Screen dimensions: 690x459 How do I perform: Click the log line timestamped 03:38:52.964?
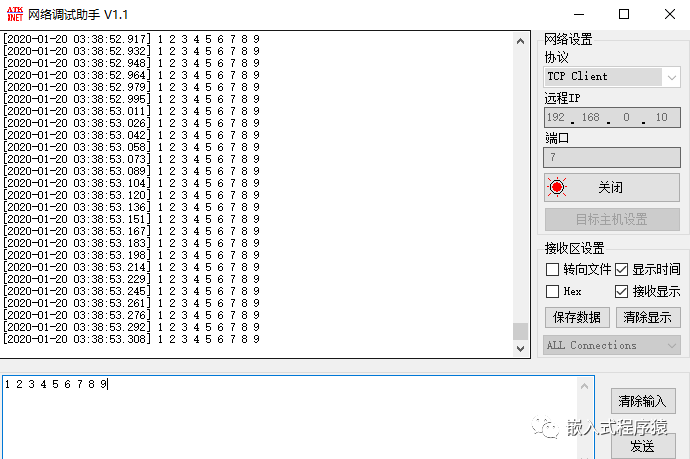point(132,75)
